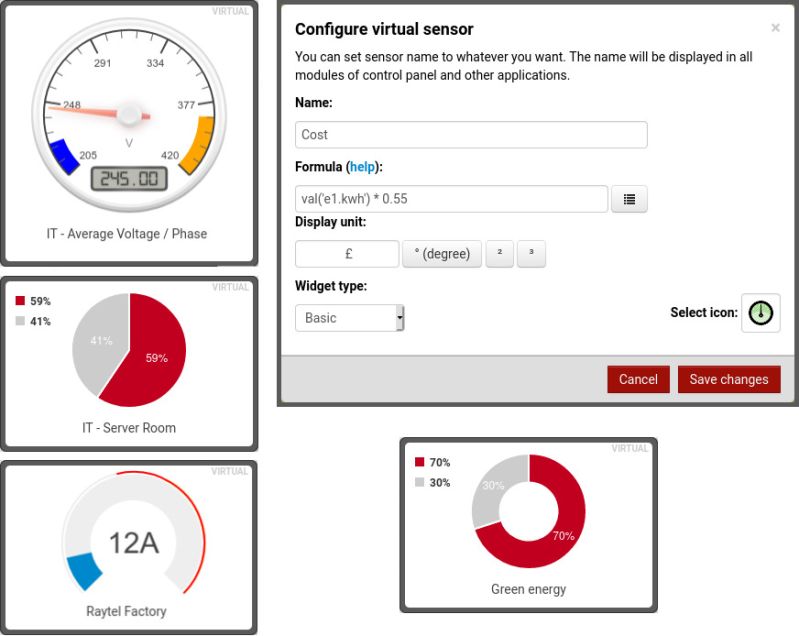Click the 245.00 digital voltage readout
799x636 pixels.
pyautogui.click(x=129, y=179)
